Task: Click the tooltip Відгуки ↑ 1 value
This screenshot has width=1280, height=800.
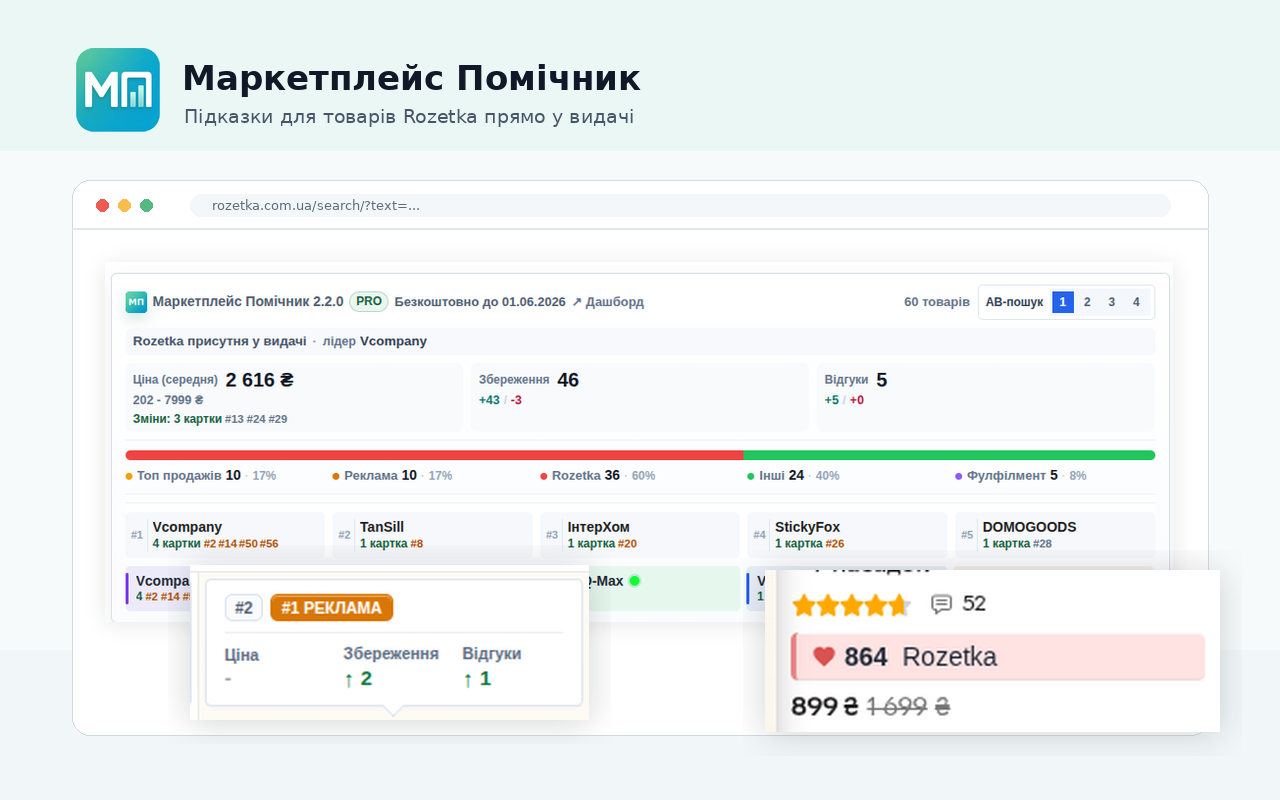Action: pos(477,679)
